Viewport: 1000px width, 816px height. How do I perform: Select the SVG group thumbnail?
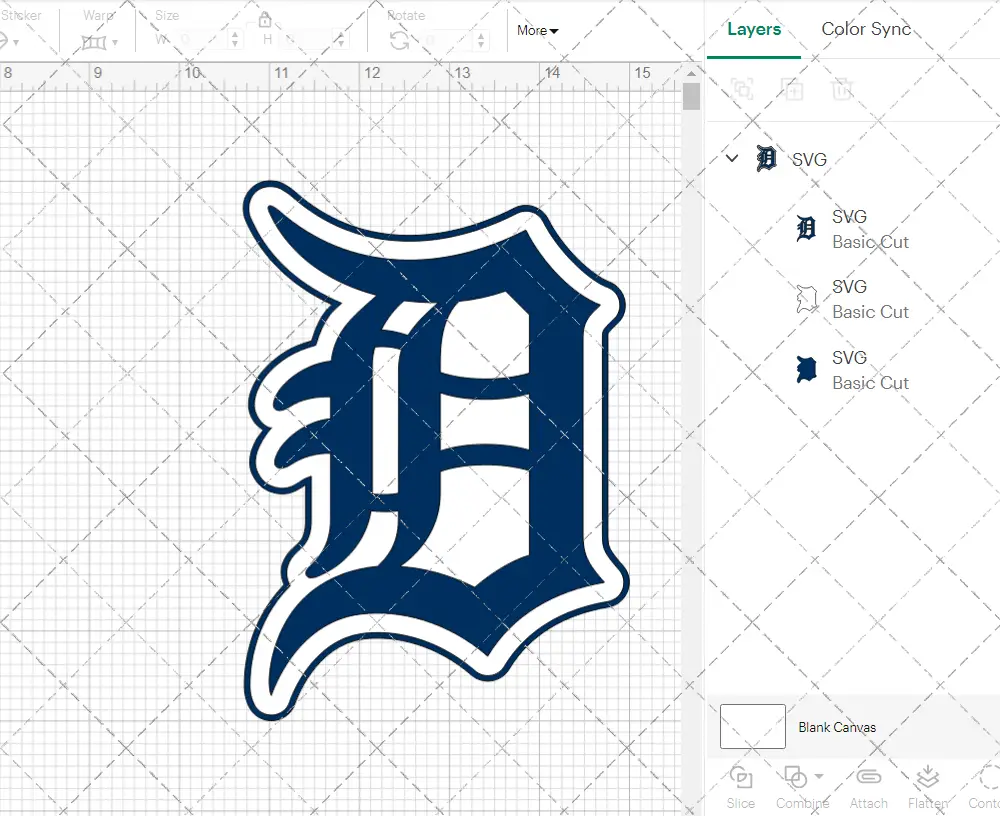click(767, 158)
